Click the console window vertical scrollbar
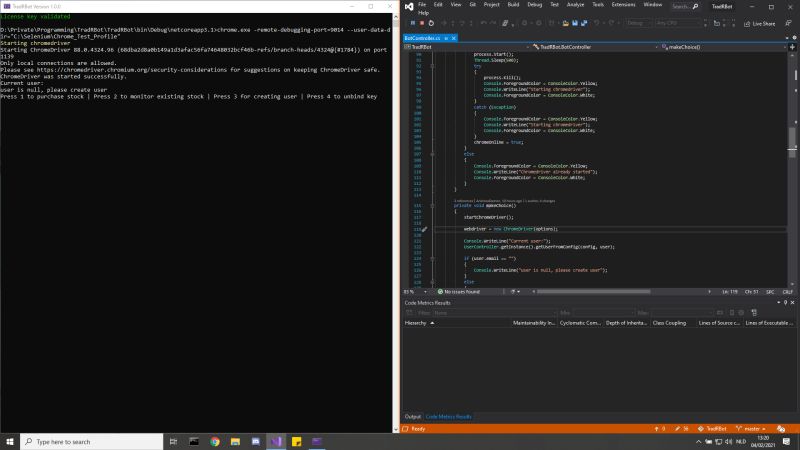 tap(395, 223)
